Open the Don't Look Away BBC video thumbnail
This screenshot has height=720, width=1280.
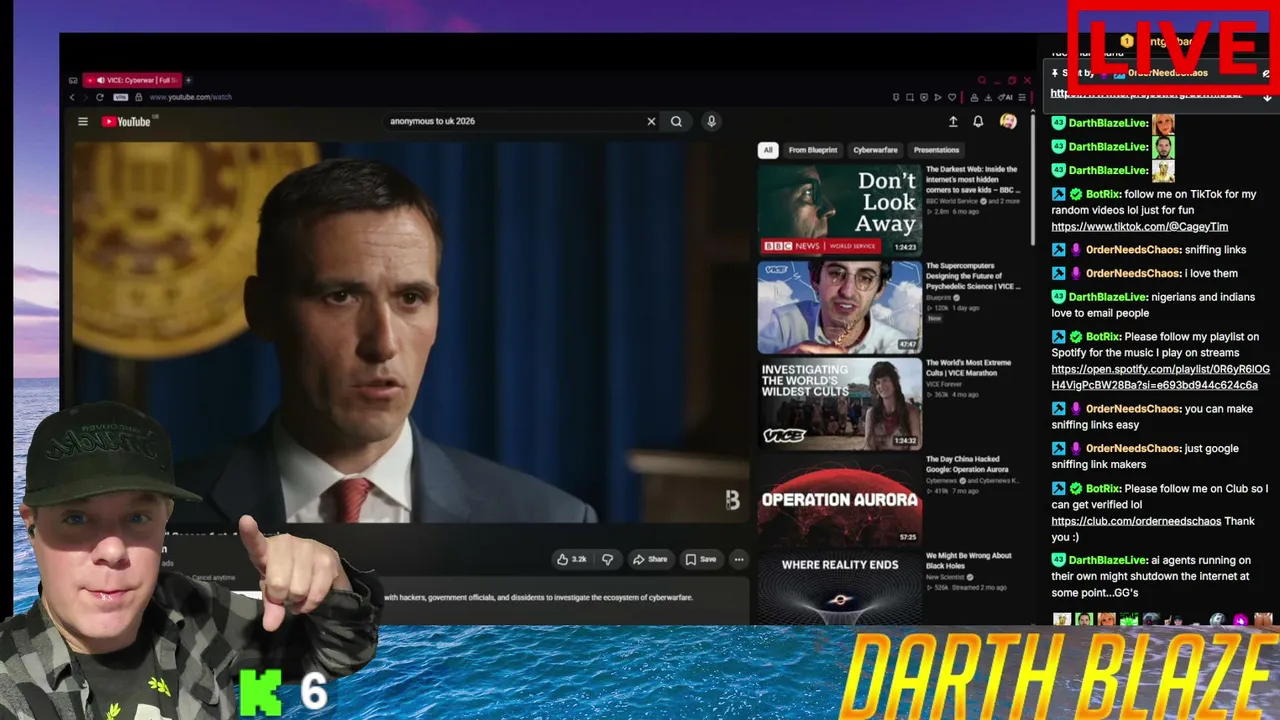(x=839, y=209)
